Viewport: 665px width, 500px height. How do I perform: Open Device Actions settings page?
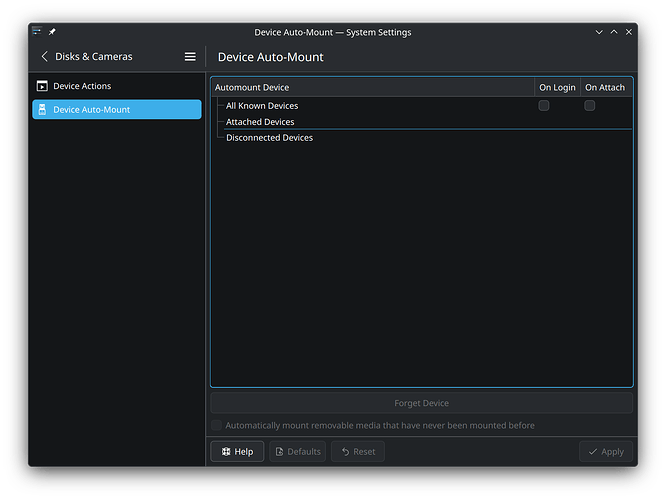tap(82, 86)
